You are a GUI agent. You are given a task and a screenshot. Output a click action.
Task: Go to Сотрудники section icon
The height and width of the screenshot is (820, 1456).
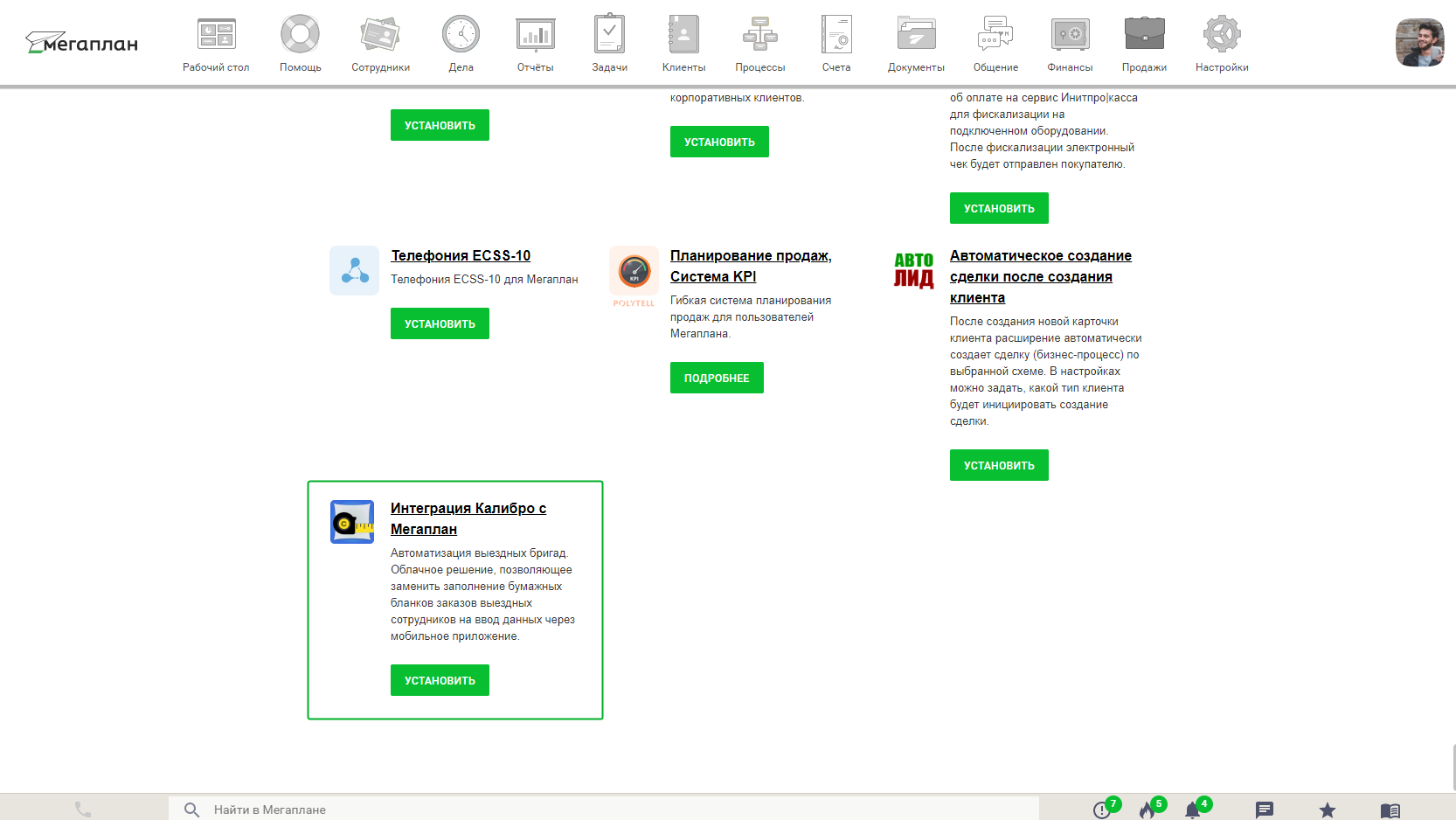(380, 35)
